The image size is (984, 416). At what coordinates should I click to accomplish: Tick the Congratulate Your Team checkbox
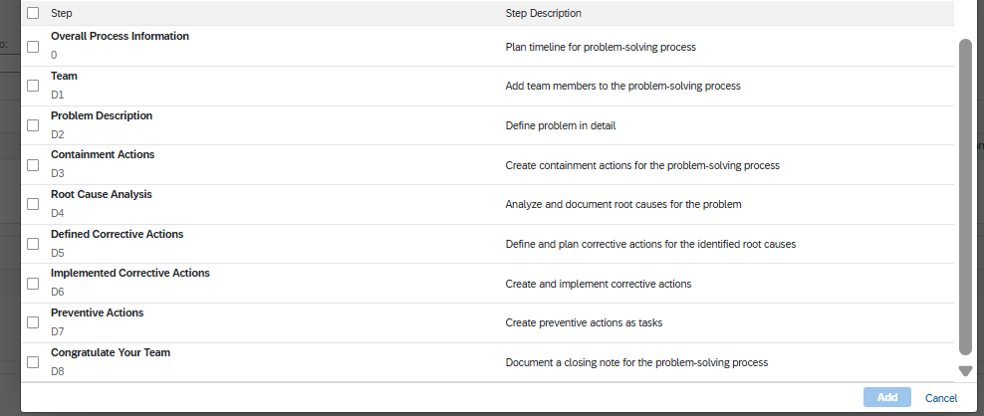[33, 362]
